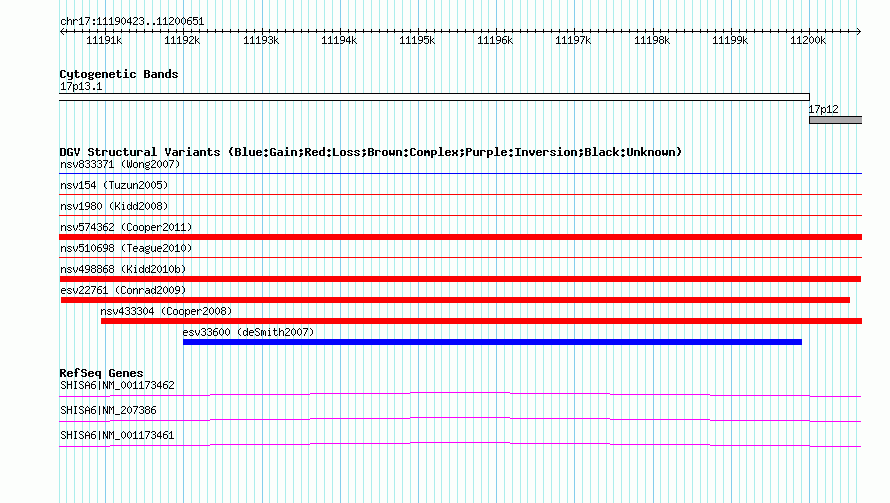
Task: Select the nsv154 (Tuzun2005) label
Action: (x=114, y=185)
